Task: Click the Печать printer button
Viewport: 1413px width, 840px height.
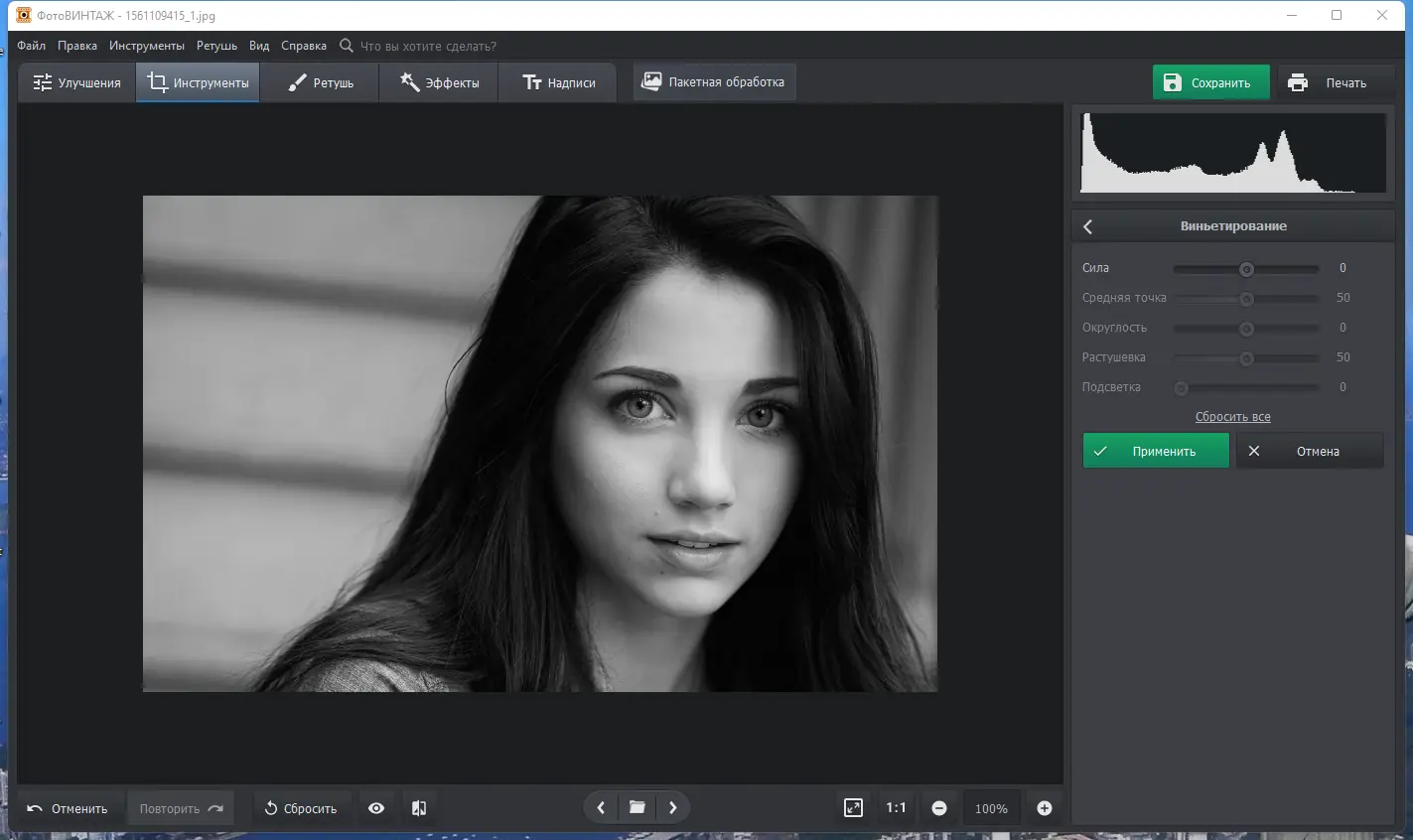Action: pos(1328,82)
